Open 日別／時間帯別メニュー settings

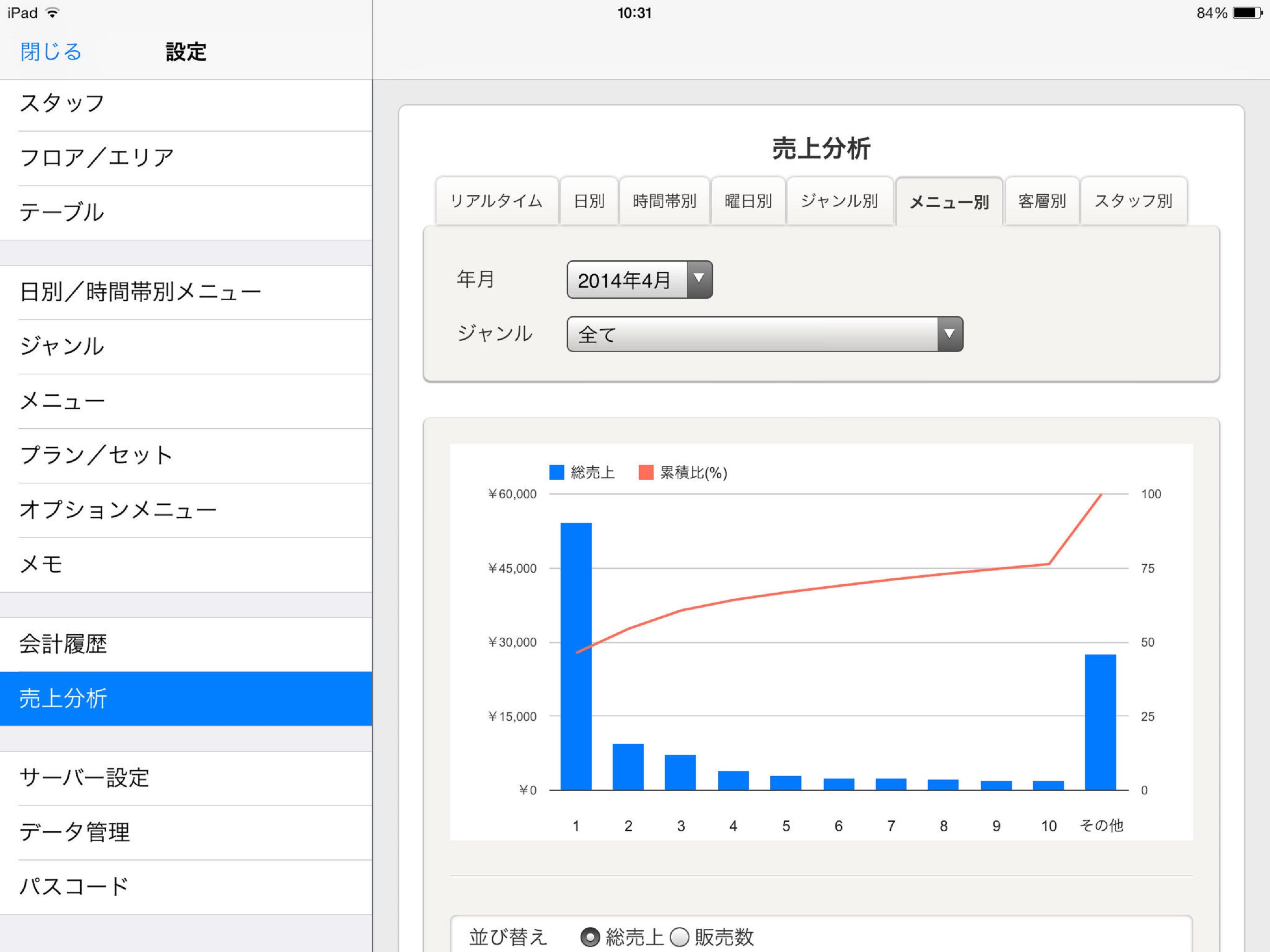186,292
